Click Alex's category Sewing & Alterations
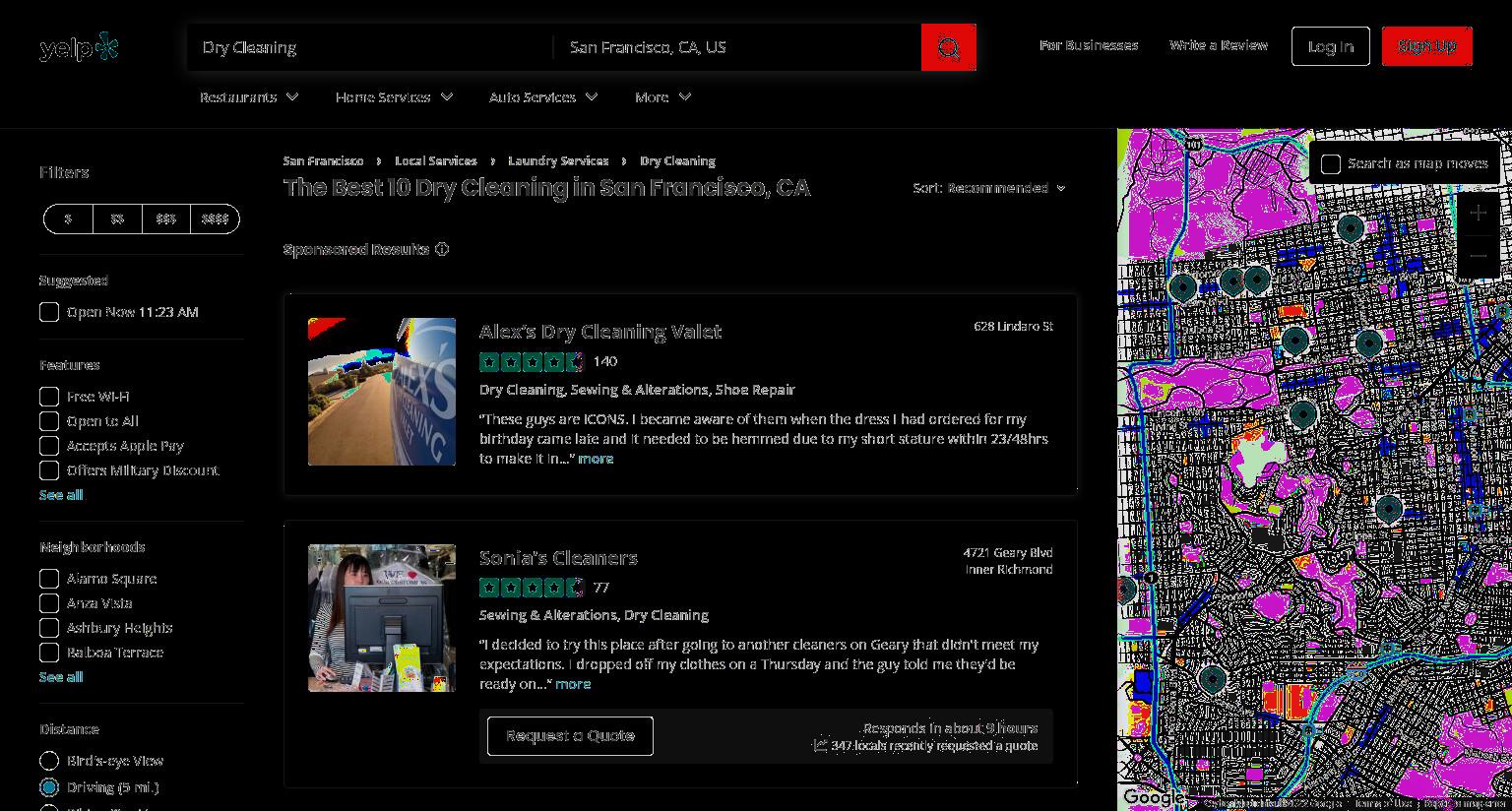Viewport: 1512px width, 811px height. pyautogui.click(x=639, y=390)
